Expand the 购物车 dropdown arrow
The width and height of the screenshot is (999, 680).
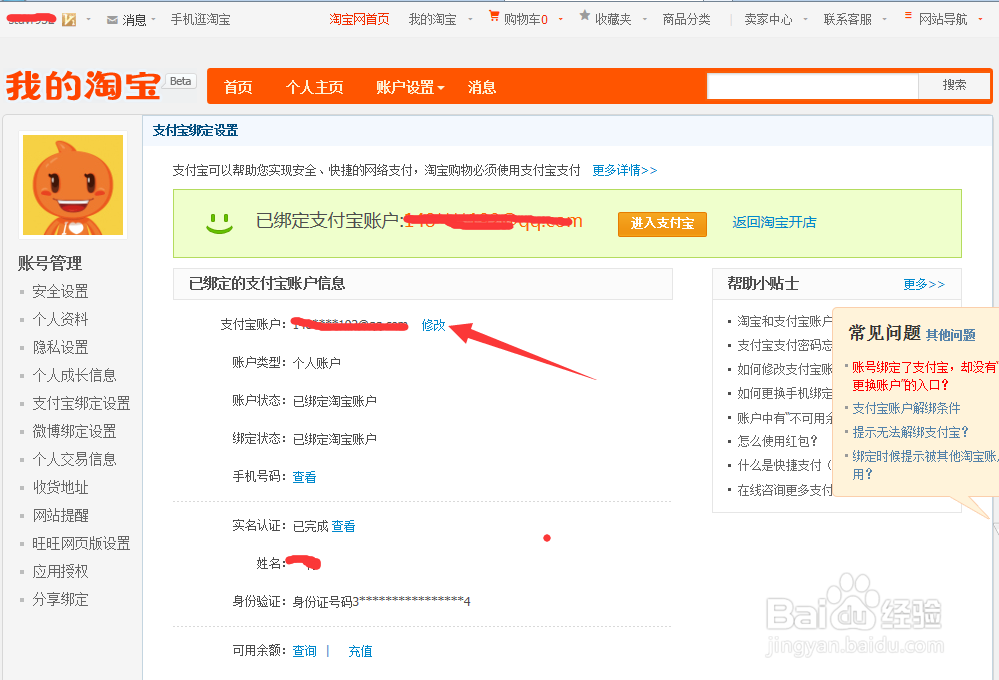tap(561, 20)
